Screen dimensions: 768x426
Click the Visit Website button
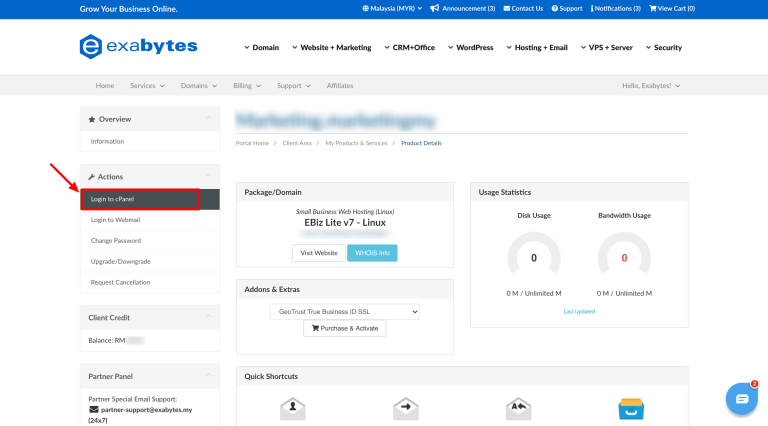[x=319, y=253]
